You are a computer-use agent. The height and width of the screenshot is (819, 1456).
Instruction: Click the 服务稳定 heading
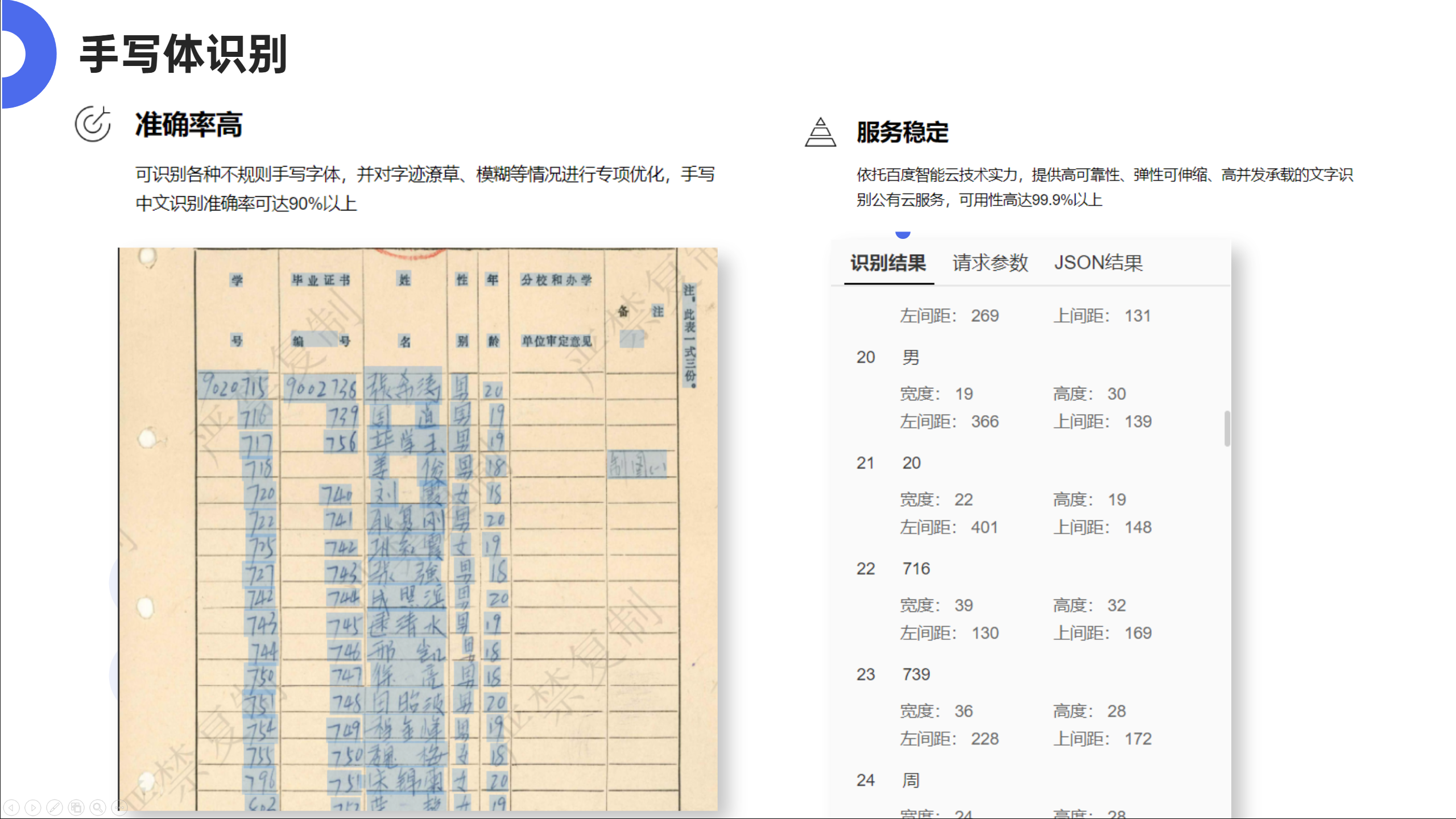coord(903,133)
